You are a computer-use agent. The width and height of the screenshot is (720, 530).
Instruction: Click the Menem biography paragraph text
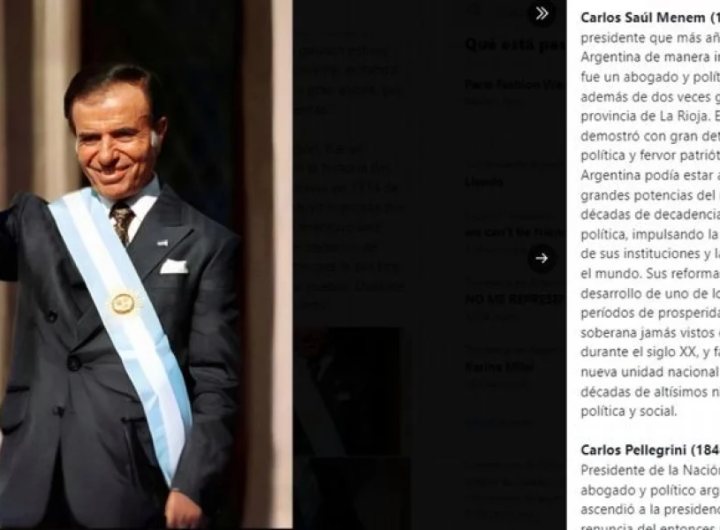[650, 224]
